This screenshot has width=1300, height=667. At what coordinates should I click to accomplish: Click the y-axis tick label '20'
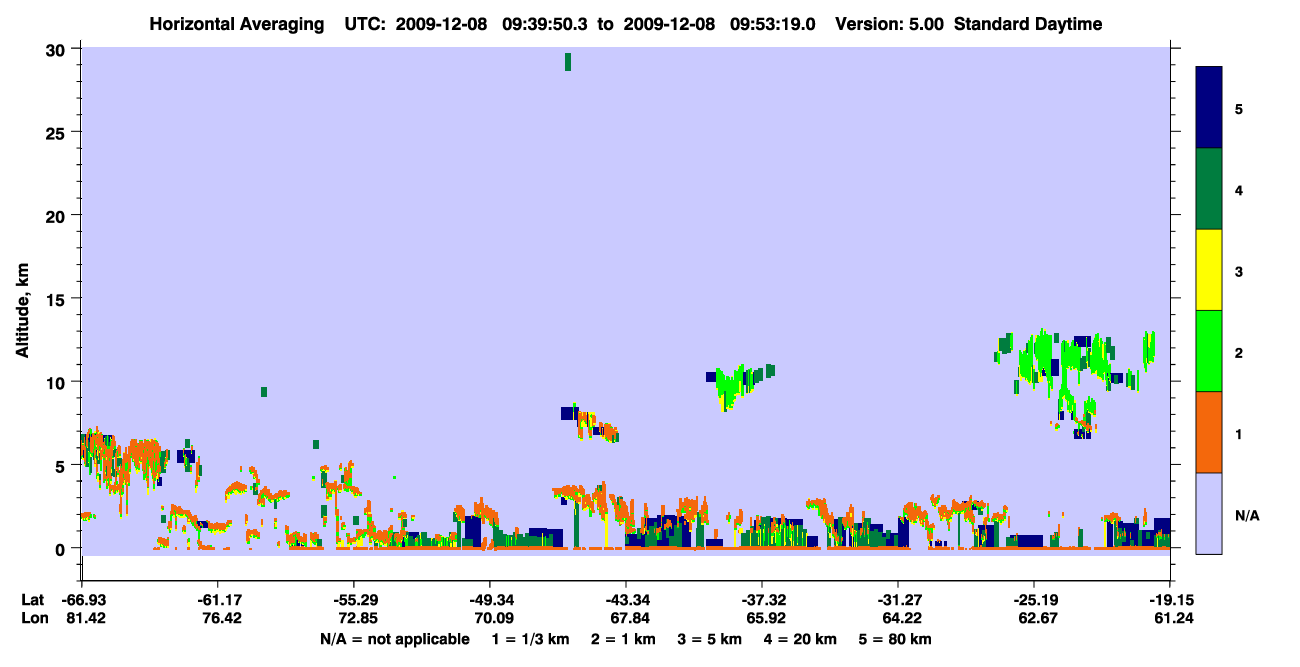[57, 216]
